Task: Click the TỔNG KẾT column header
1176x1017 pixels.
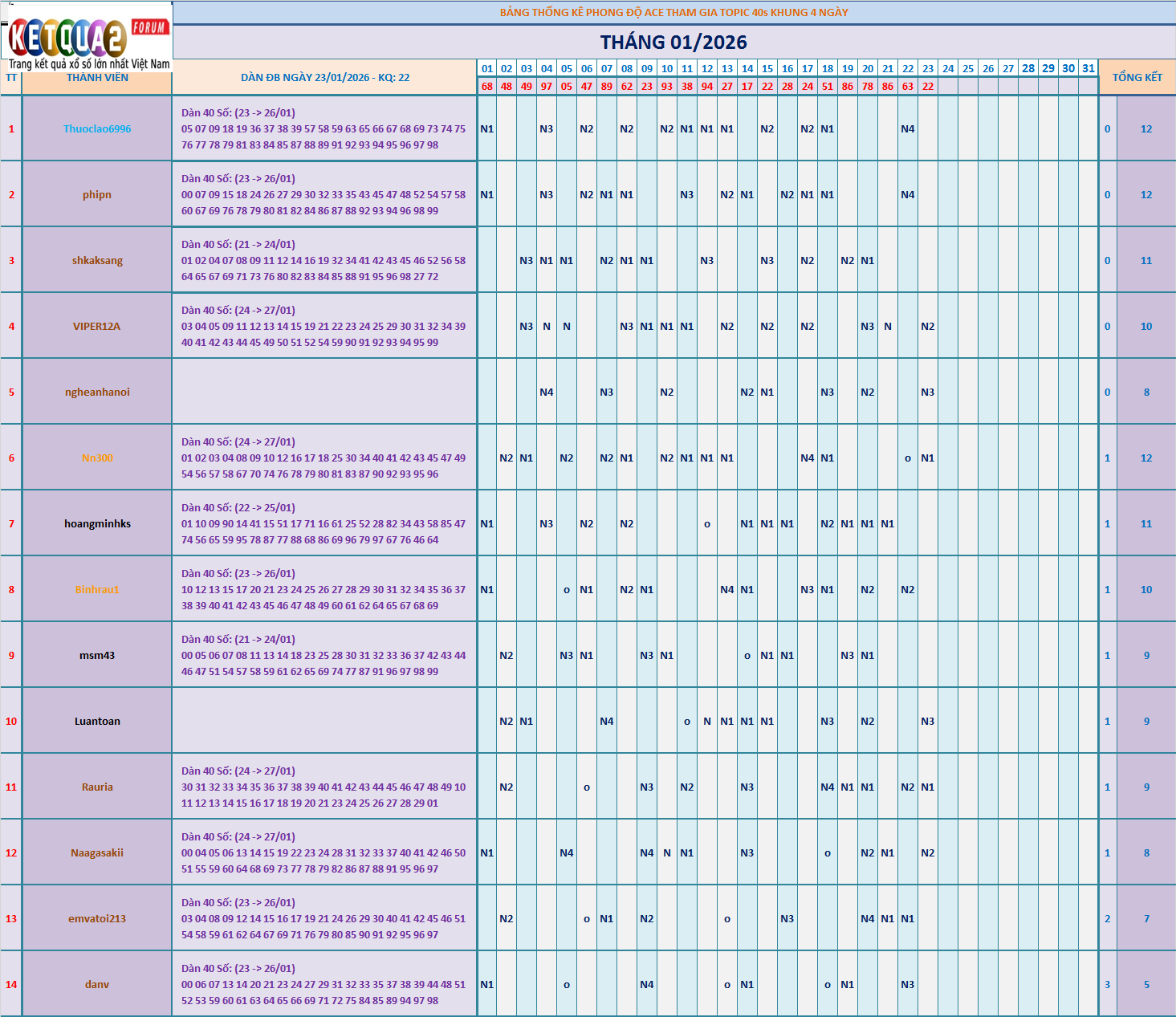Action: [1137, 77]
